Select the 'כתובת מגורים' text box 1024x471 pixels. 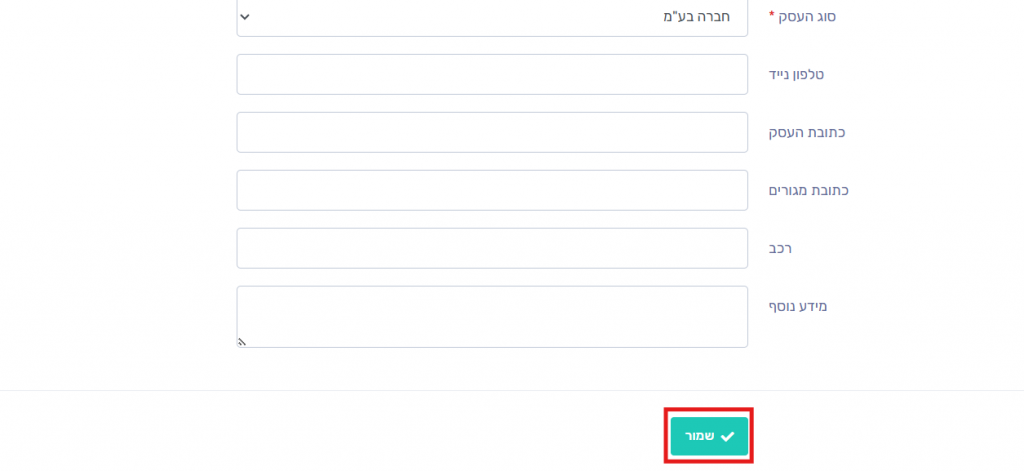[492, 191]
